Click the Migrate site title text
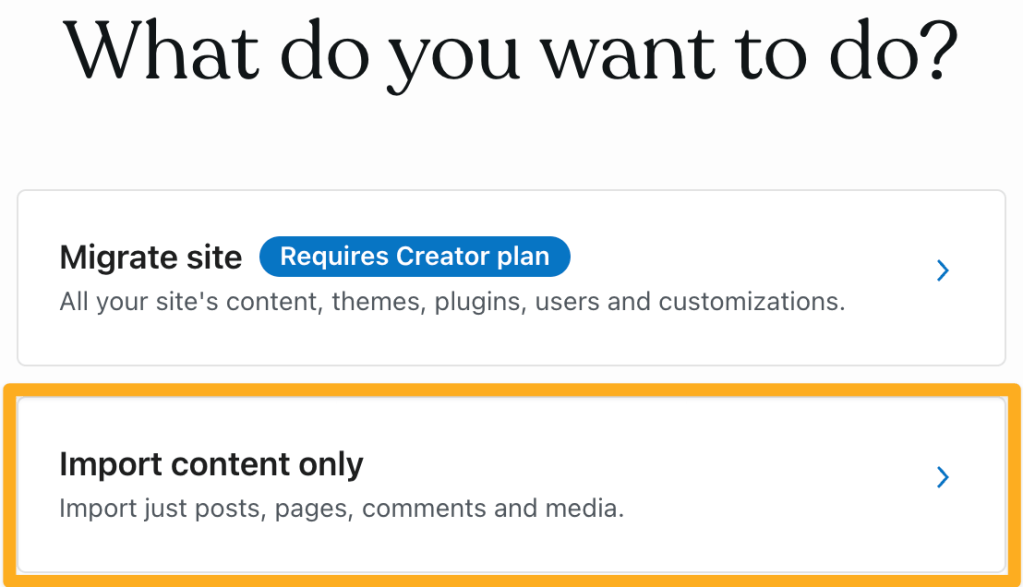This screenshot has height=587, width=1023. pyautogui.click(x=150, y=258)
